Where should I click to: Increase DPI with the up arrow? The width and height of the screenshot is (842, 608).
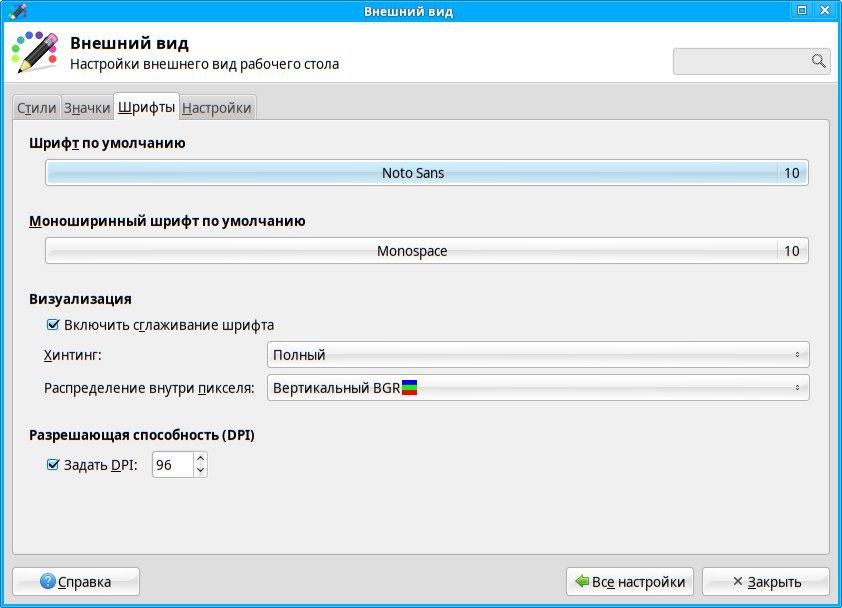point(200,458)
